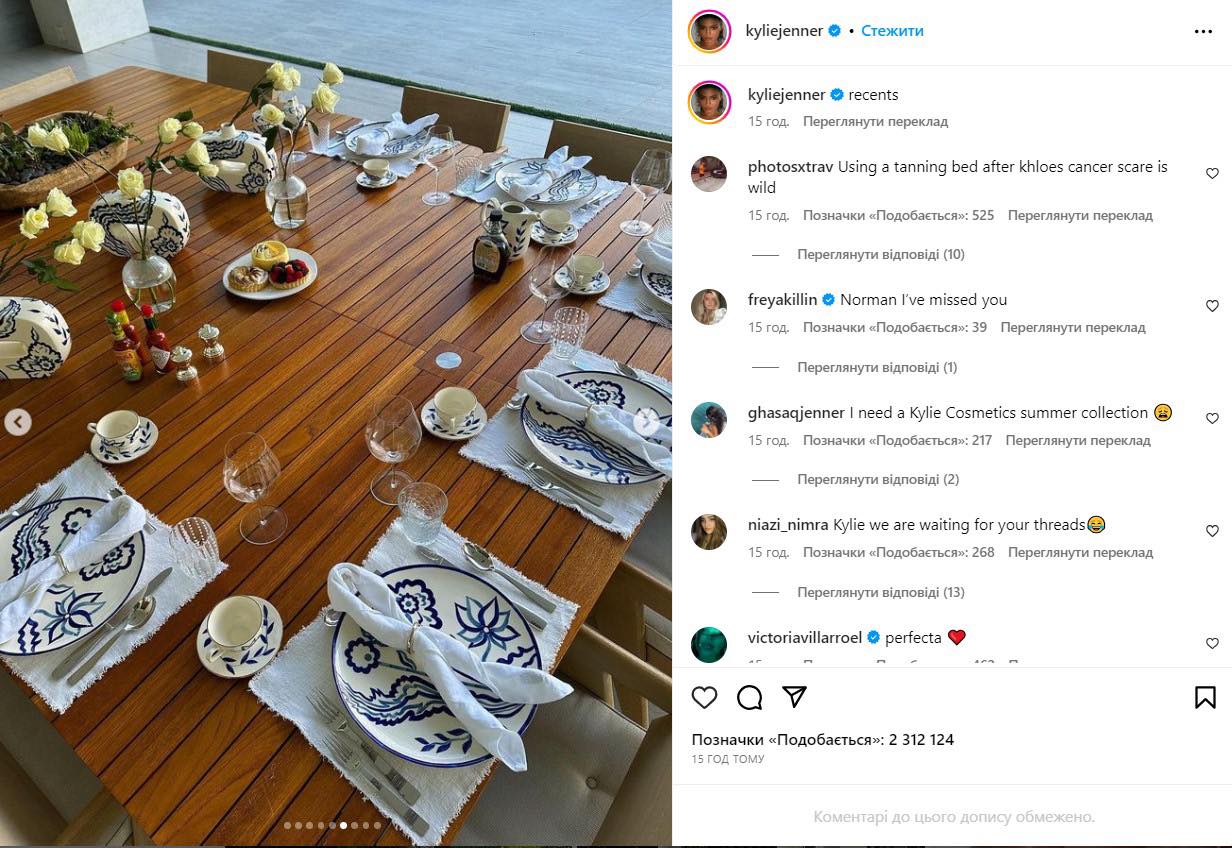Save post with bookmark icon
Viewport: 1232px width, 848px height.
point(1205,697)
